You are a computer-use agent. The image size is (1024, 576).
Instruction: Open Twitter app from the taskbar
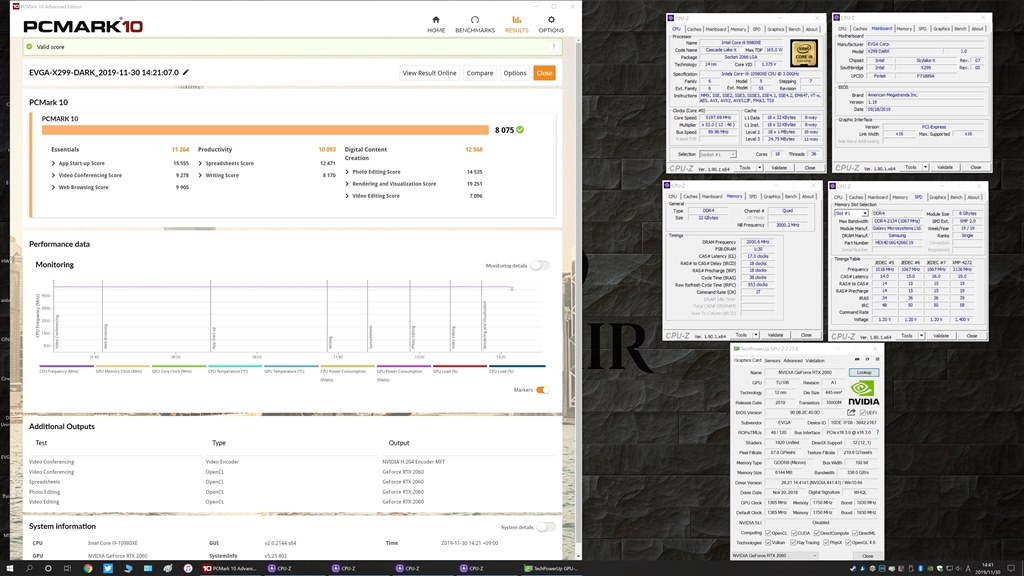[x=108, y=568]
